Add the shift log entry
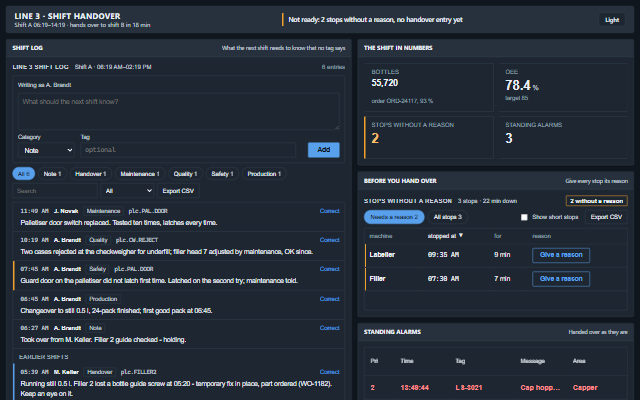The width and height of the screenshot is (640, 400). [x=323, y=150]
